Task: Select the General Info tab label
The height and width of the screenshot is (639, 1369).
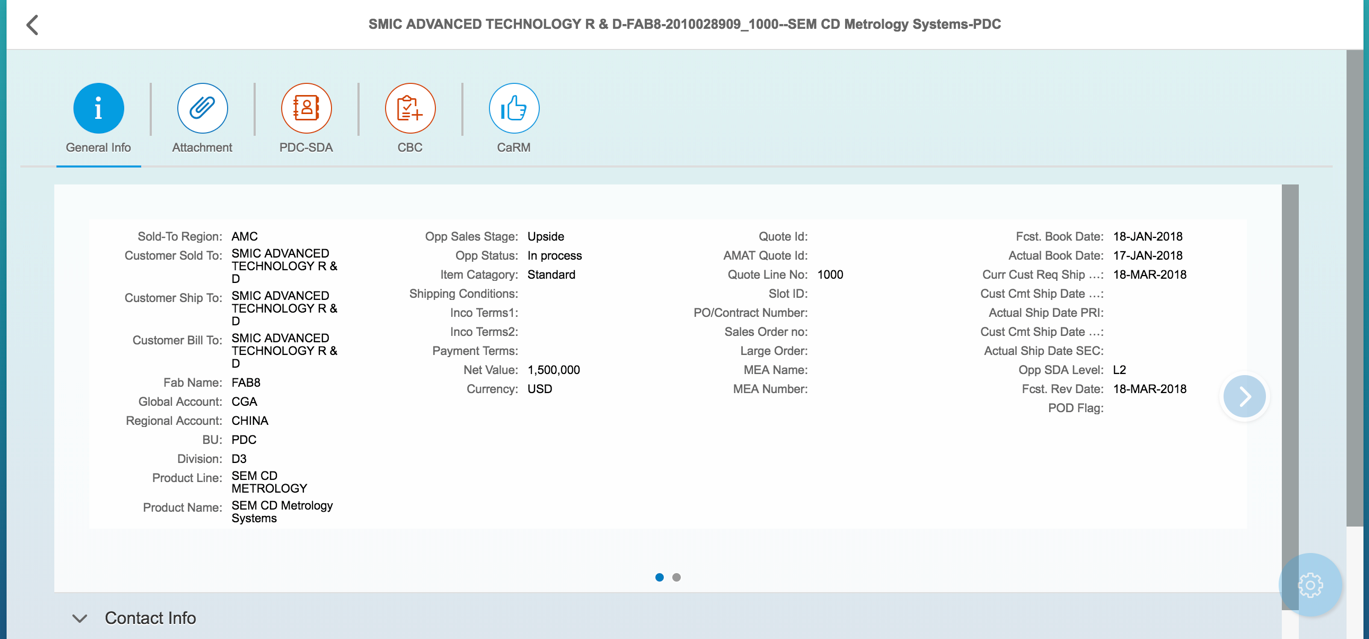Action: pos(98,148)
